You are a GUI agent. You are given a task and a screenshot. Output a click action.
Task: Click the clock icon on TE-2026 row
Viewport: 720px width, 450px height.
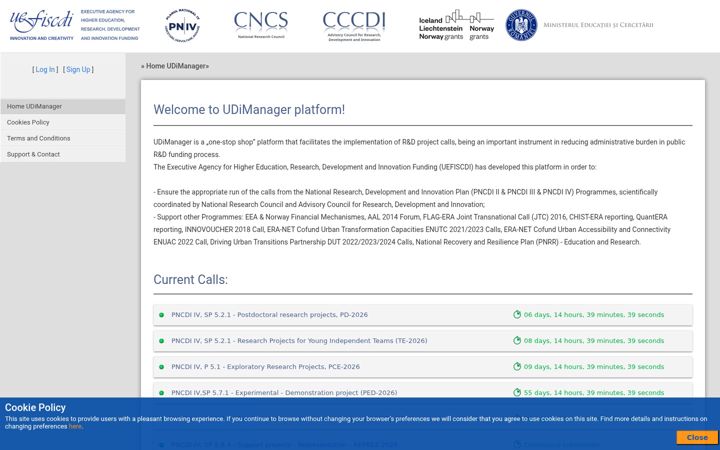(x=517, y=340)
